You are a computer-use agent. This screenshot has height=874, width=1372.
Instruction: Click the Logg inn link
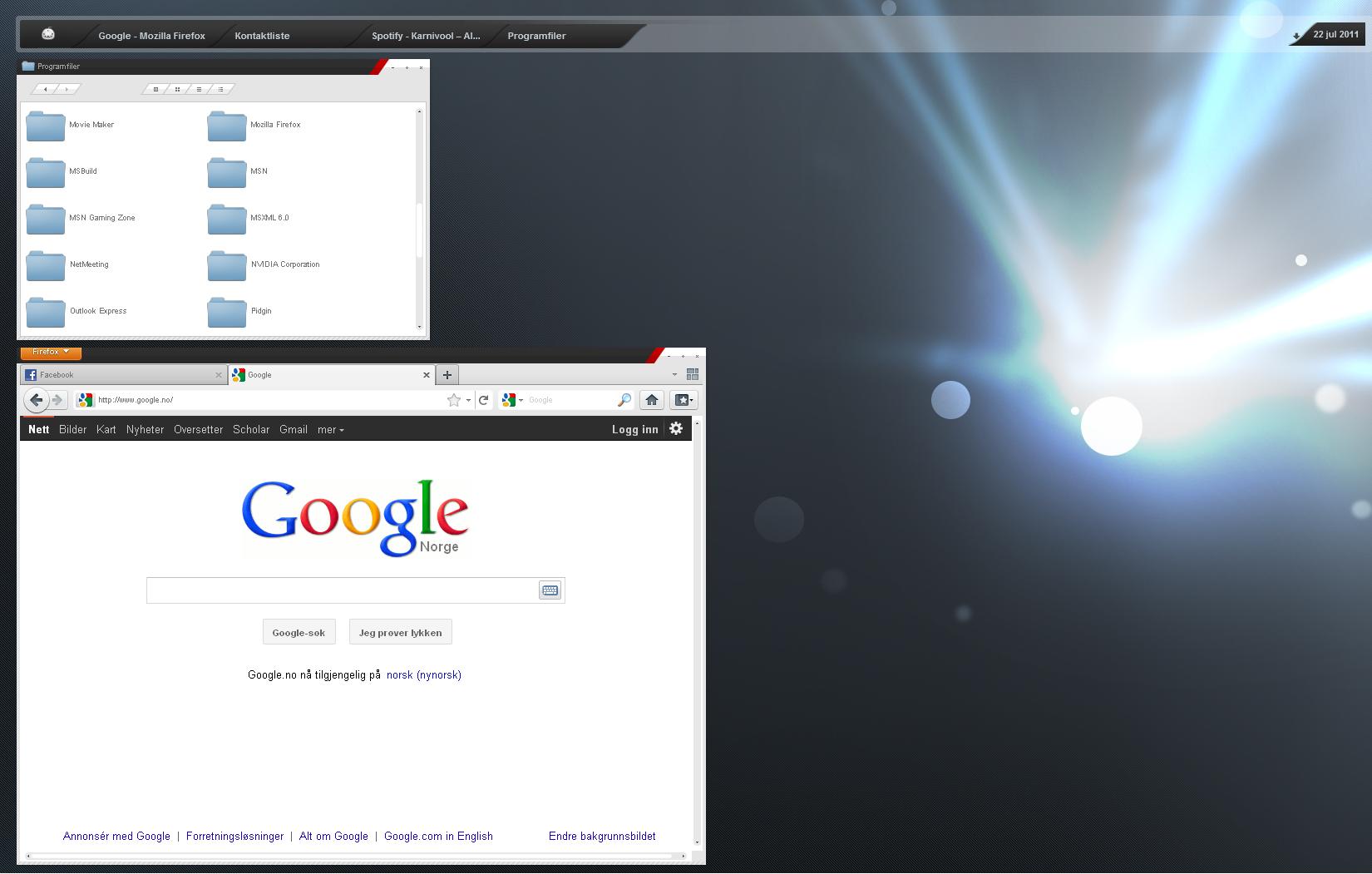635,430
